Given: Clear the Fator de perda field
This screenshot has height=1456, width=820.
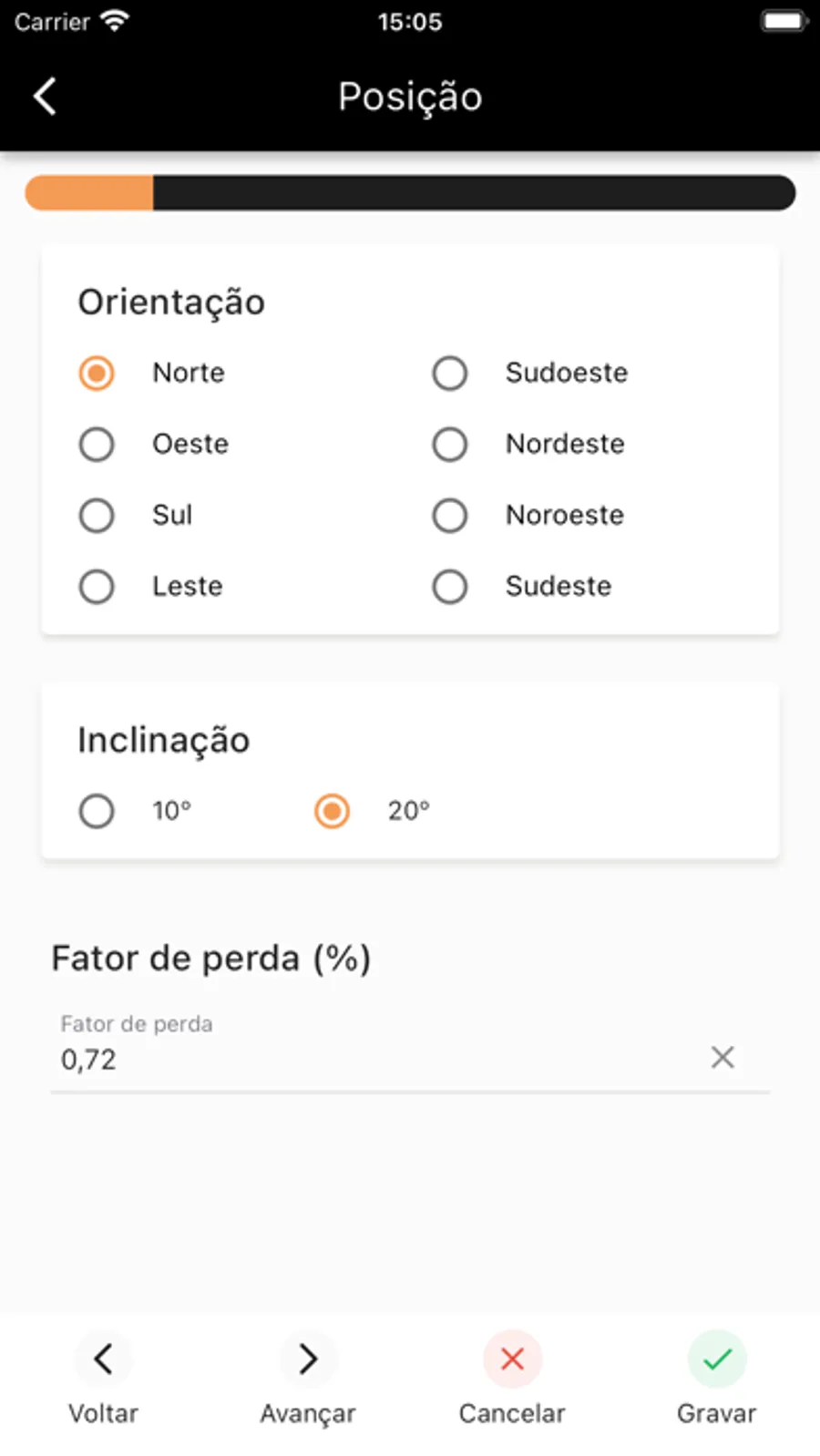Looking at the screenshot, I should click(723, 1057).
